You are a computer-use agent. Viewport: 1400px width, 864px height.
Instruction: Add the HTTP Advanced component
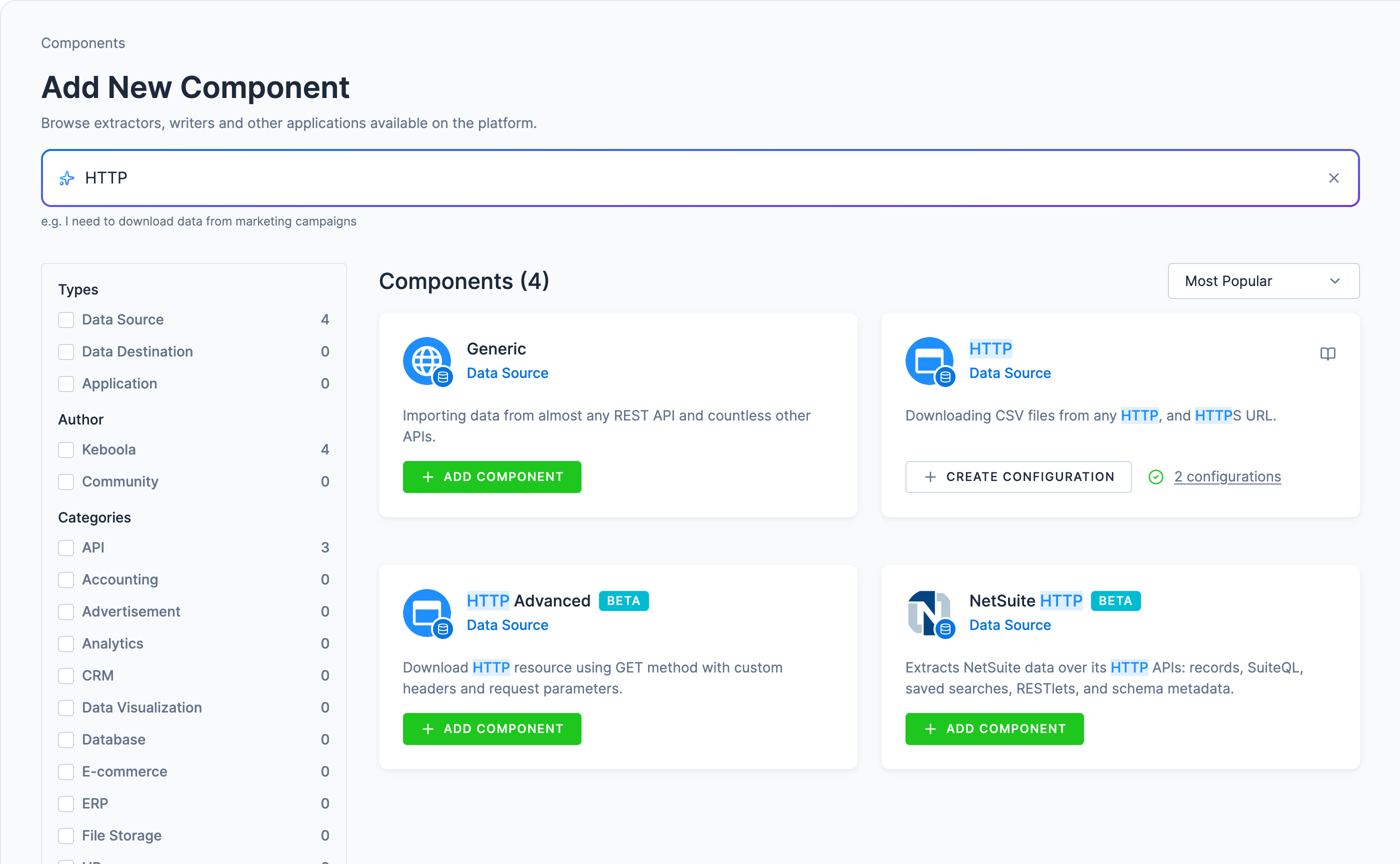pos(492,729)
